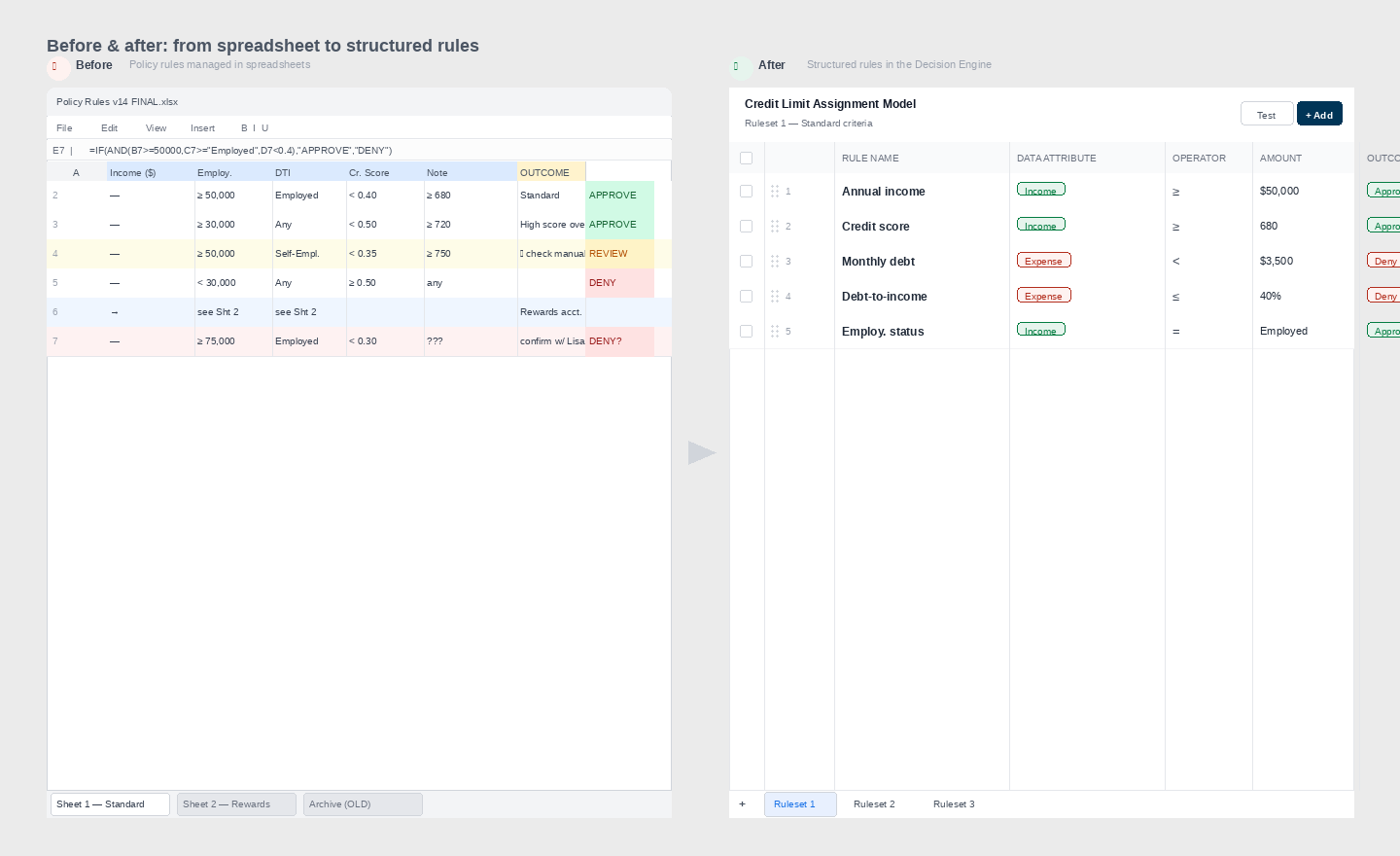Open the File menu in the spreadsheet

click(x=64, y=127)
